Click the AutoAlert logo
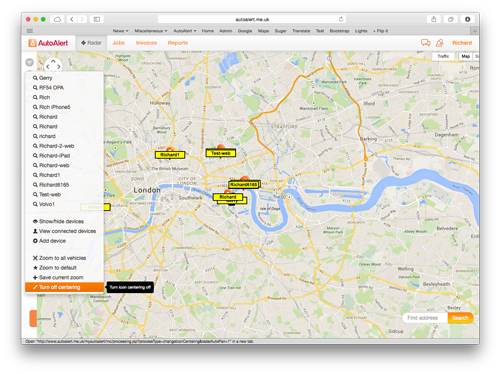The width and height of the screenshot is (500, 374). (x=48, y=43)
